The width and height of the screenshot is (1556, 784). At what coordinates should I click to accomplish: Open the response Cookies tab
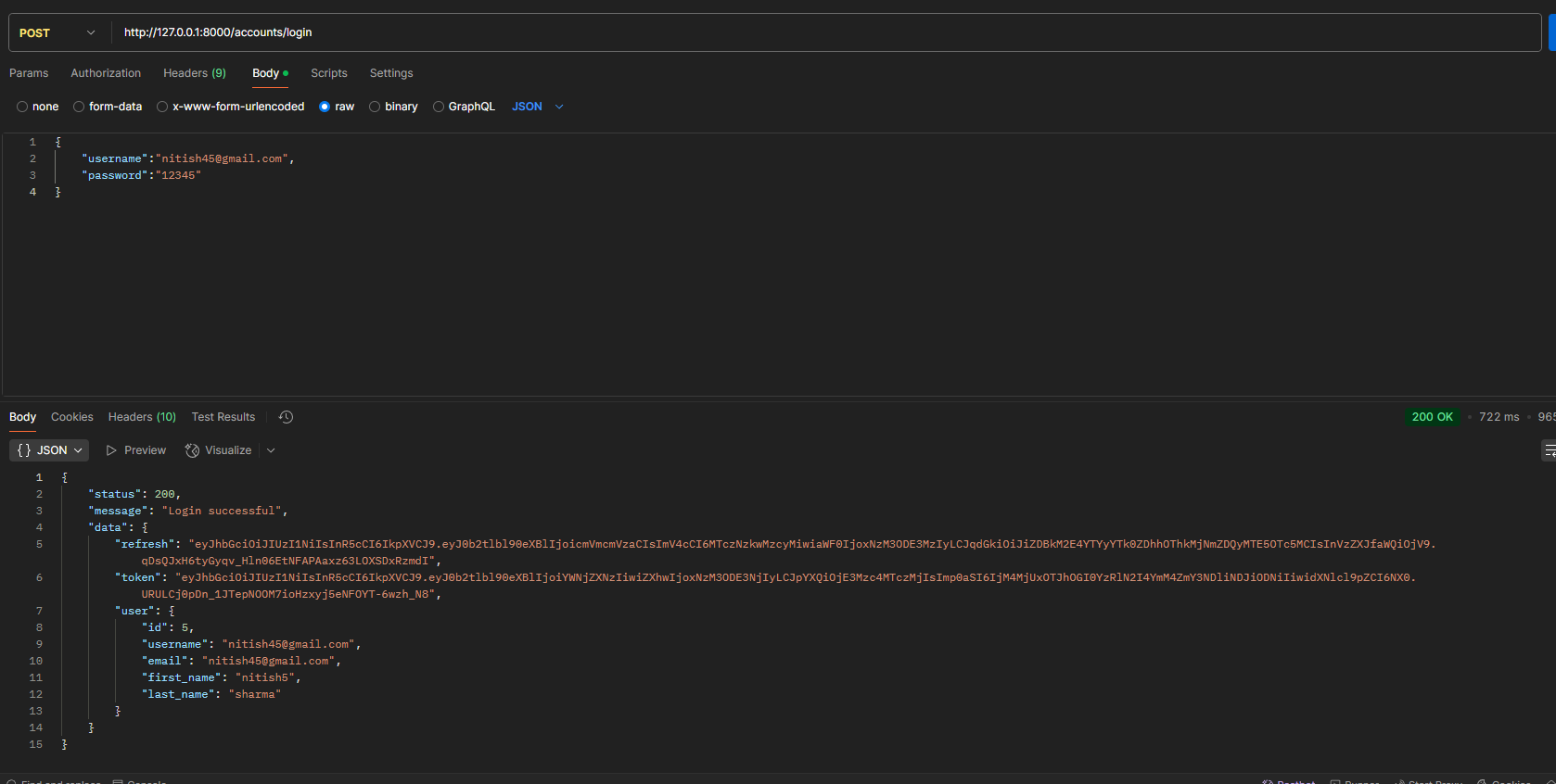coord(72,417)
